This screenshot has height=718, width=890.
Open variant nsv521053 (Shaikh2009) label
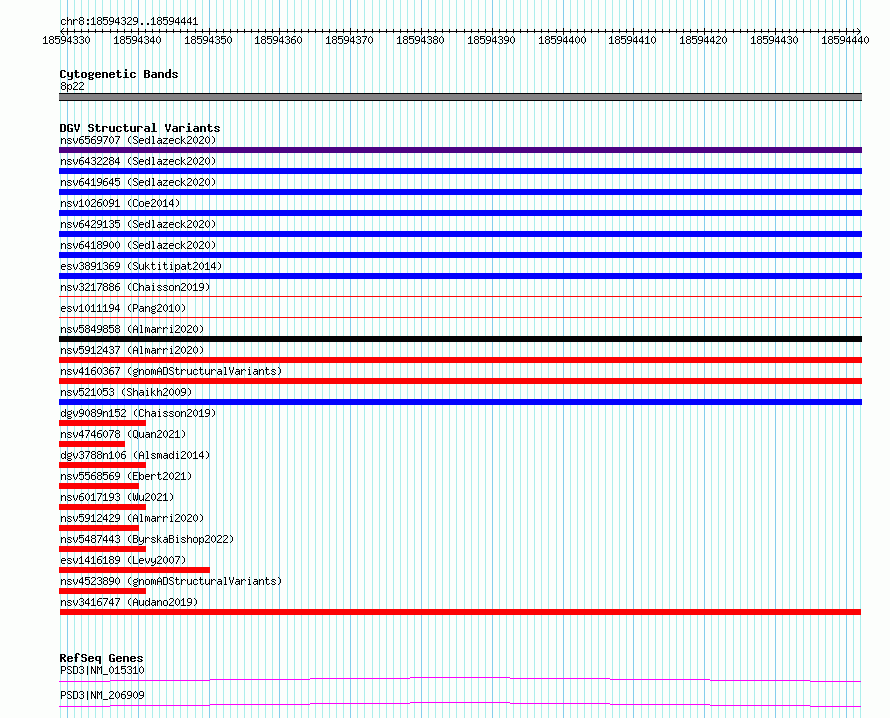click(x=126, y=392)
